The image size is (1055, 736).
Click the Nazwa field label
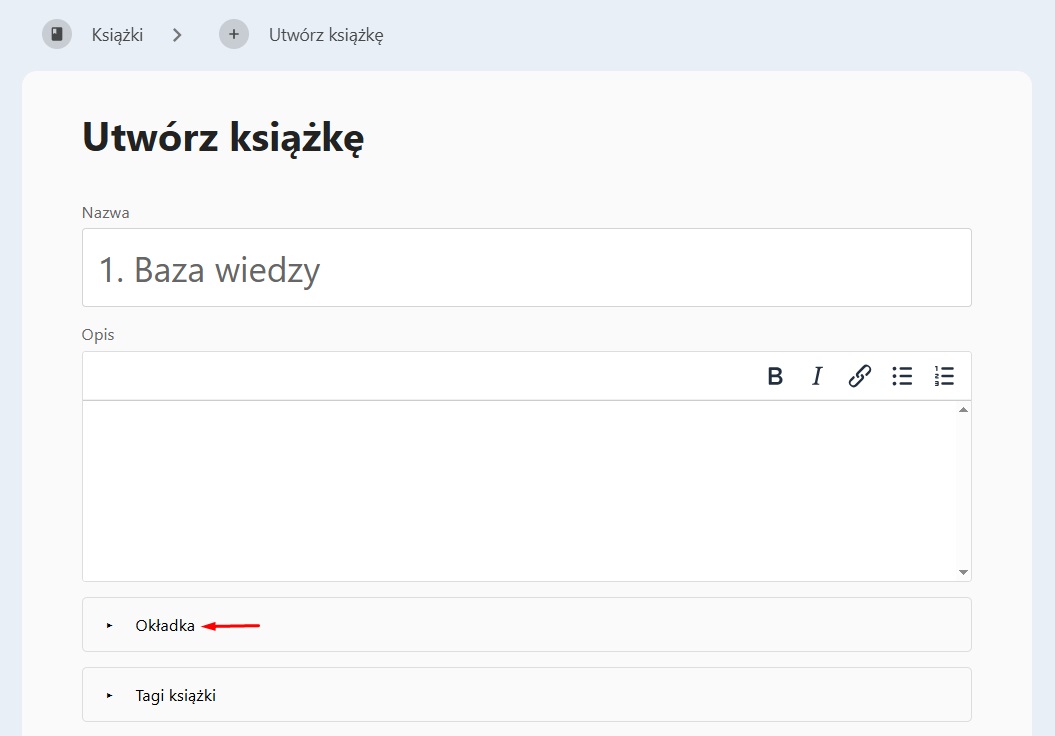[106, 212]
